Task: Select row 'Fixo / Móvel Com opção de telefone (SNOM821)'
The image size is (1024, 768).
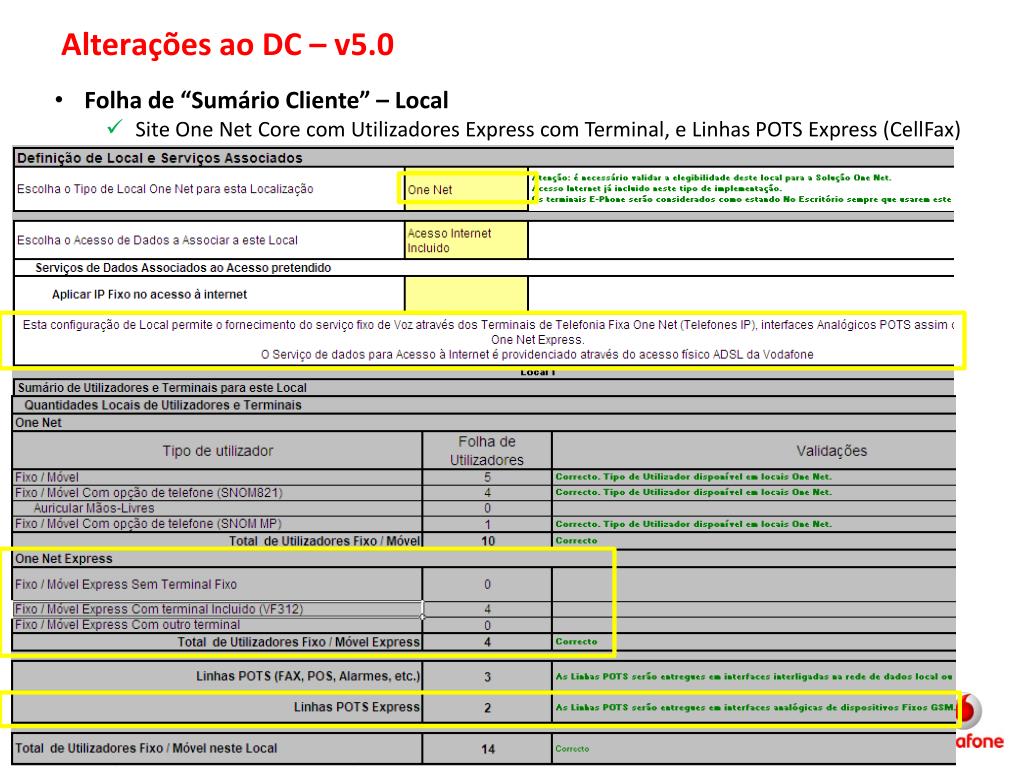Action: 149,492
